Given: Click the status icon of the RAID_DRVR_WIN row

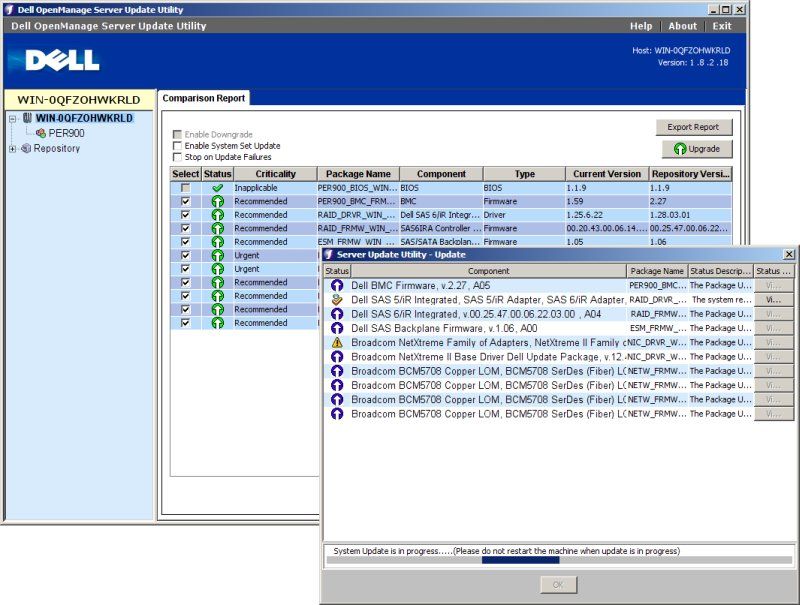Looking at the screenshot, I should tap(218, 215).
